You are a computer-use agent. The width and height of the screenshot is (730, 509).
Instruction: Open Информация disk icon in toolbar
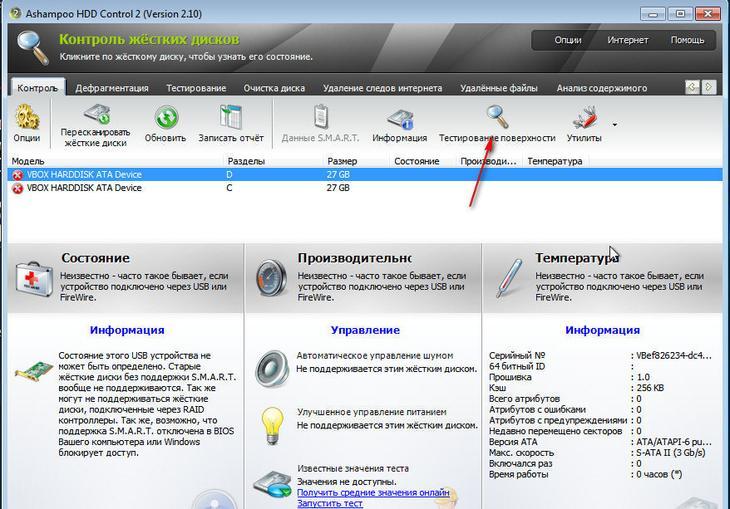(x=399, y=117)
